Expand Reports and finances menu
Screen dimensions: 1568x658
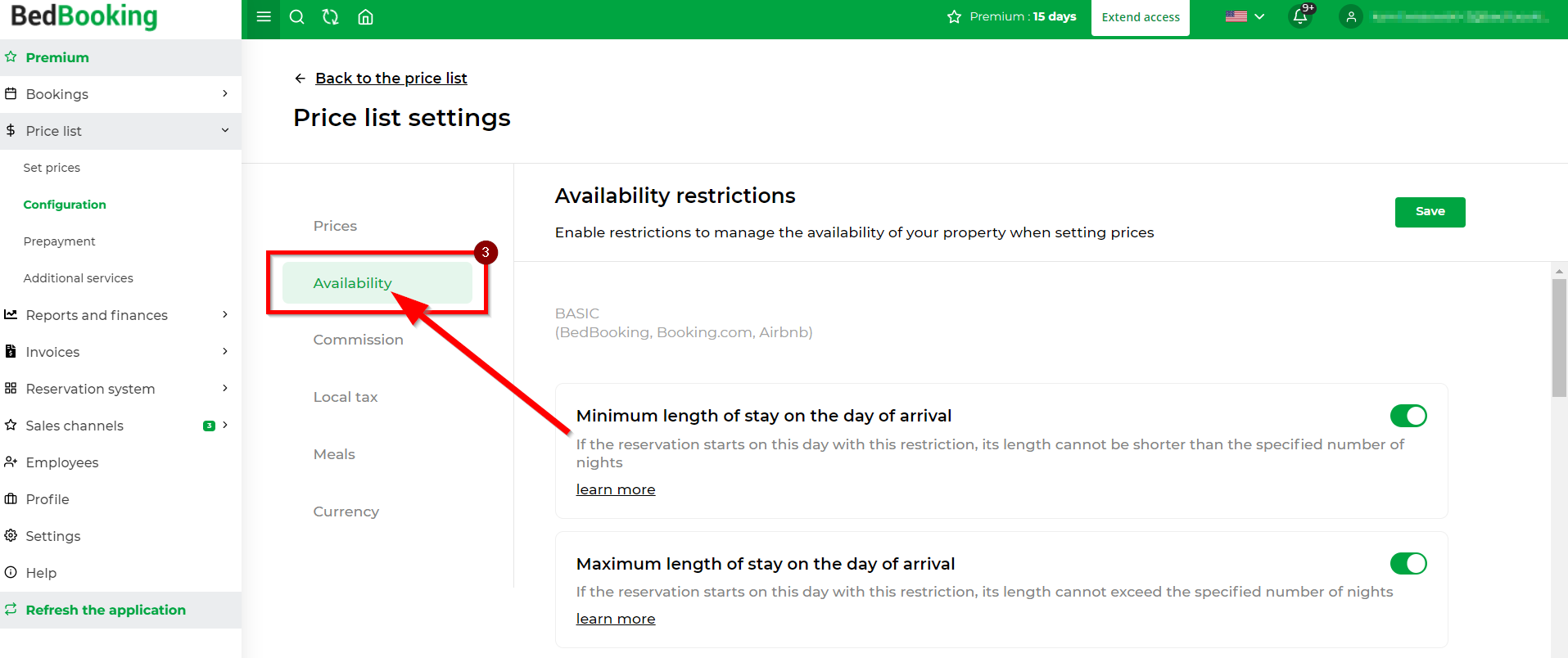click(x=120, y=315)
